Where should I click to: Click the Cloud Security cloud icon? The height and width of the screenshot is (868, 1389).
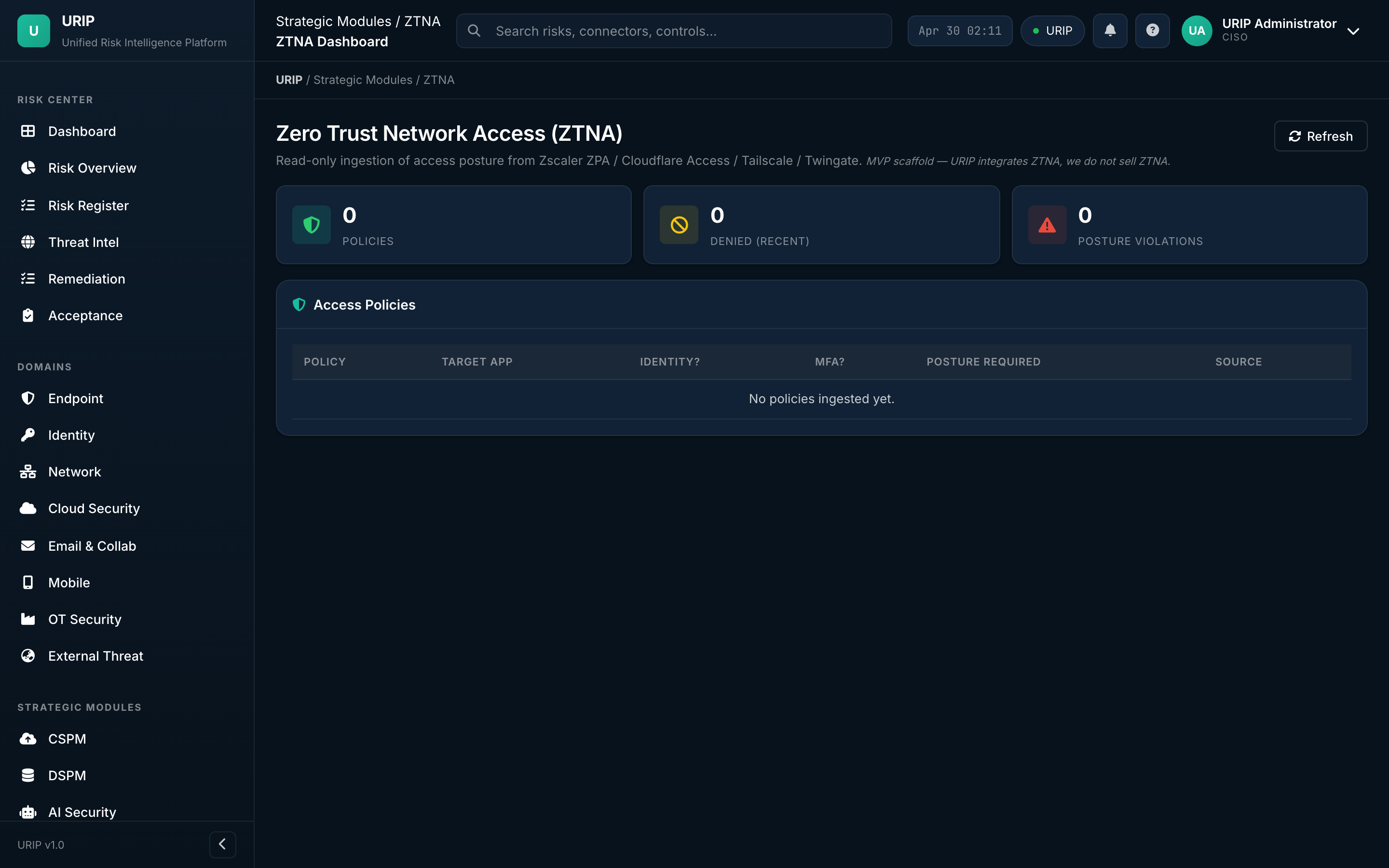(x=27, y=509)
